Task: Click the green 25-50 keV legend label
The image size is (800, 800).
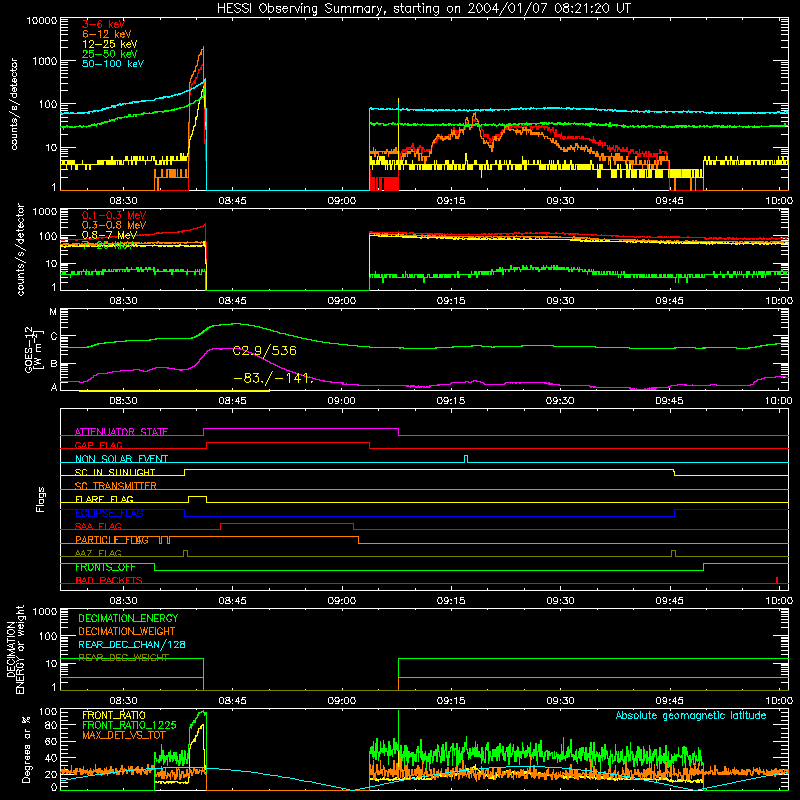Action: [x=109, y=54]
